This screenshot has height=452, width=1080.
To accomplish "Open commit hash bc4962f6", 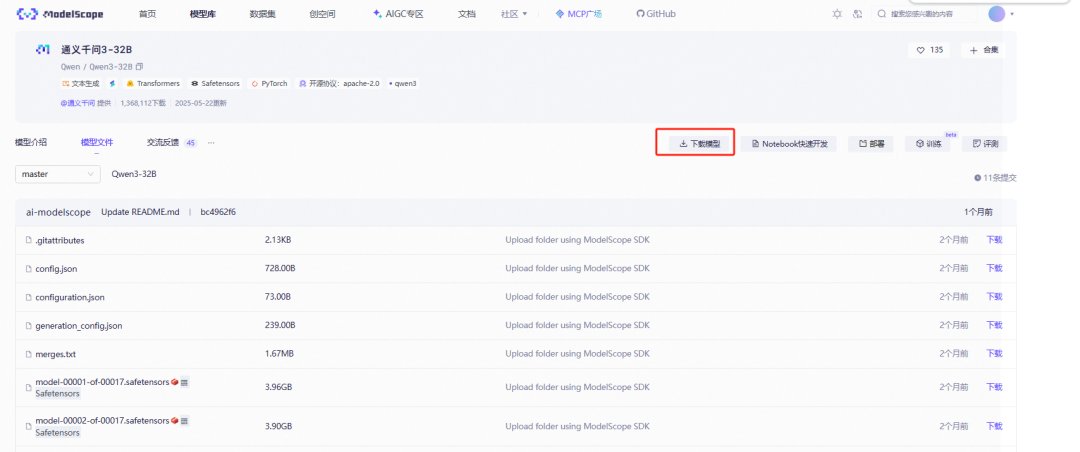I will coord(218,212).
